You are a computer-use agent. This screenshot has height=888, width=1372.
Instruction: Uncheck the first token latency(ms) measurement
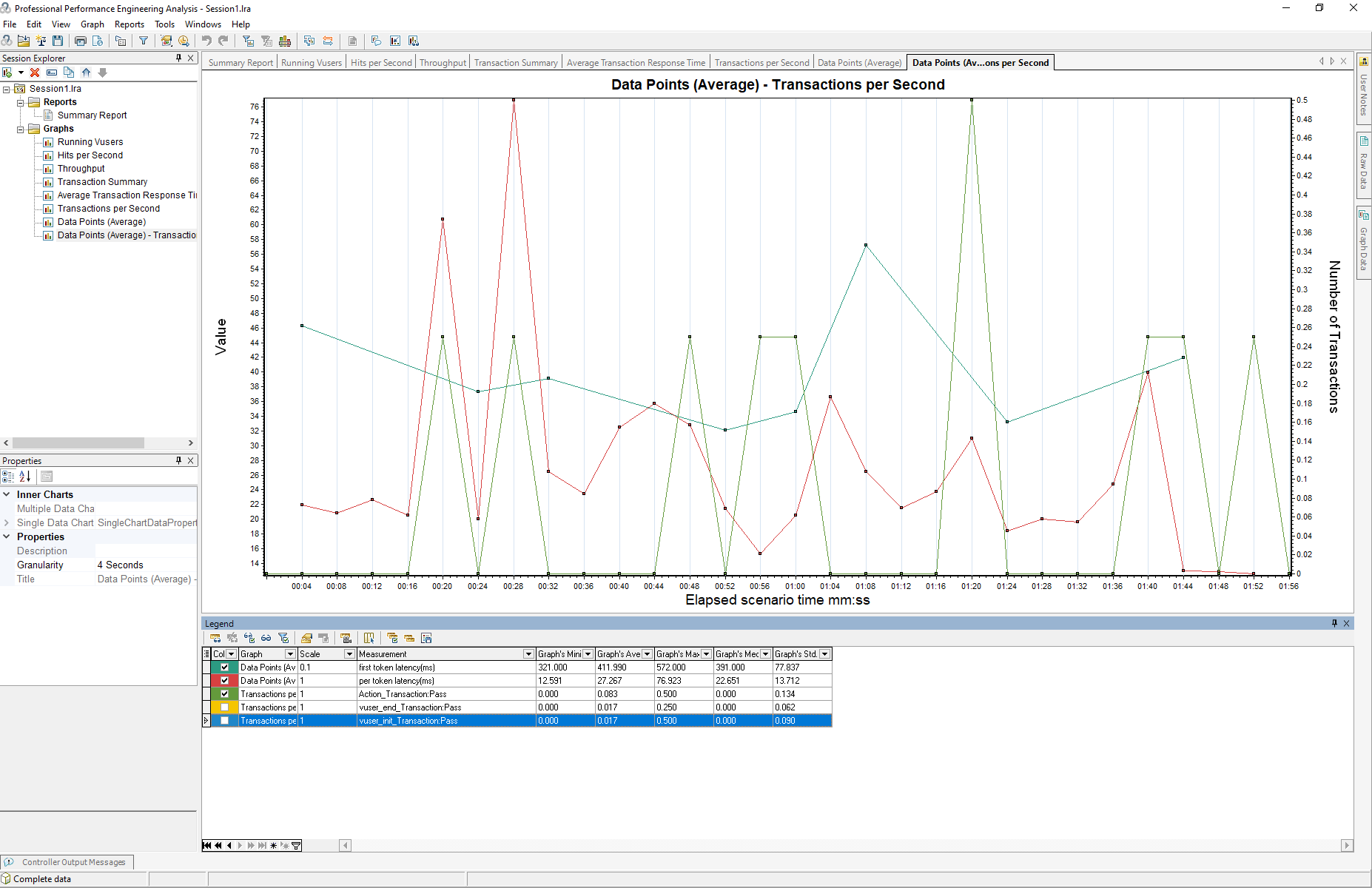click(x=225, y=667)
